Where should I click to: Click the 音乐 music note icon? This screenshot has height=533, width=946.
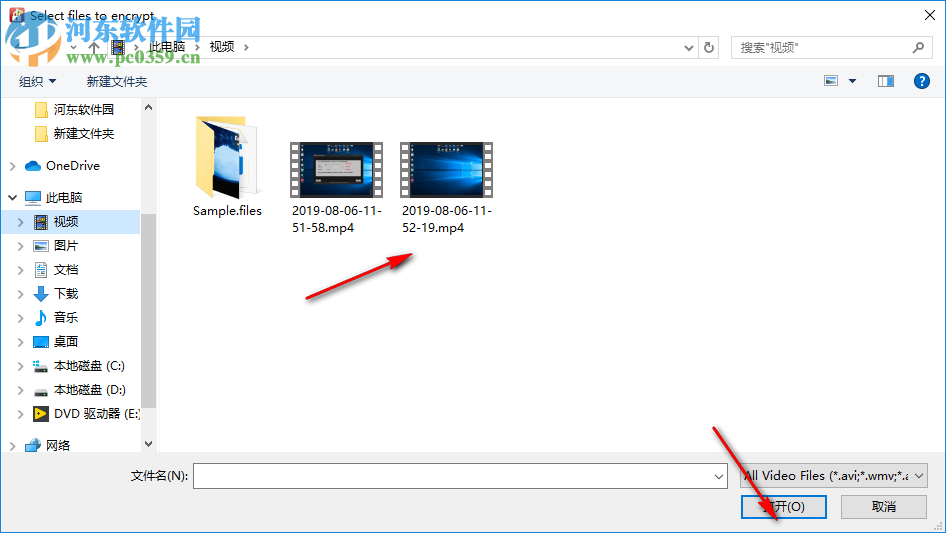pyautogui.click(x=40, y=318)
